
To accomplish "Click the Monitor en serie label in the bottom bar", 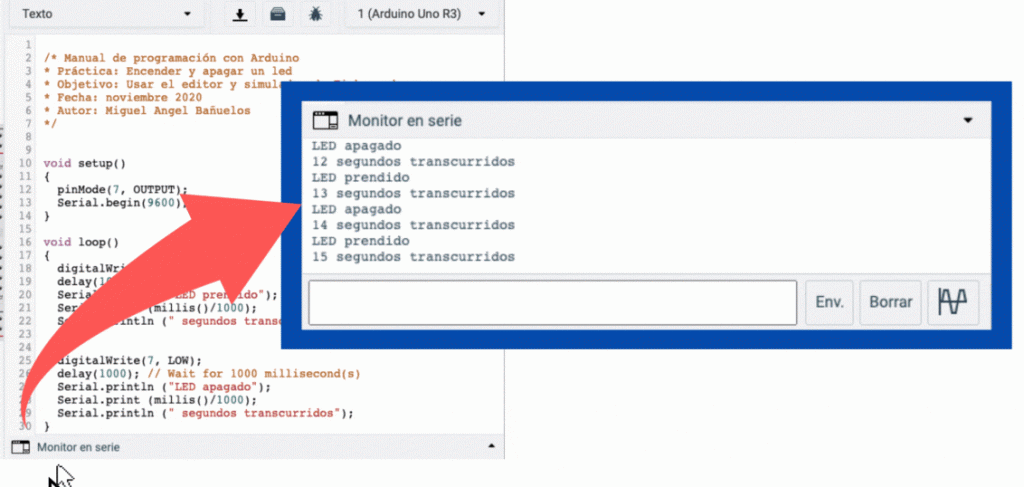I will tap(79, 447).
